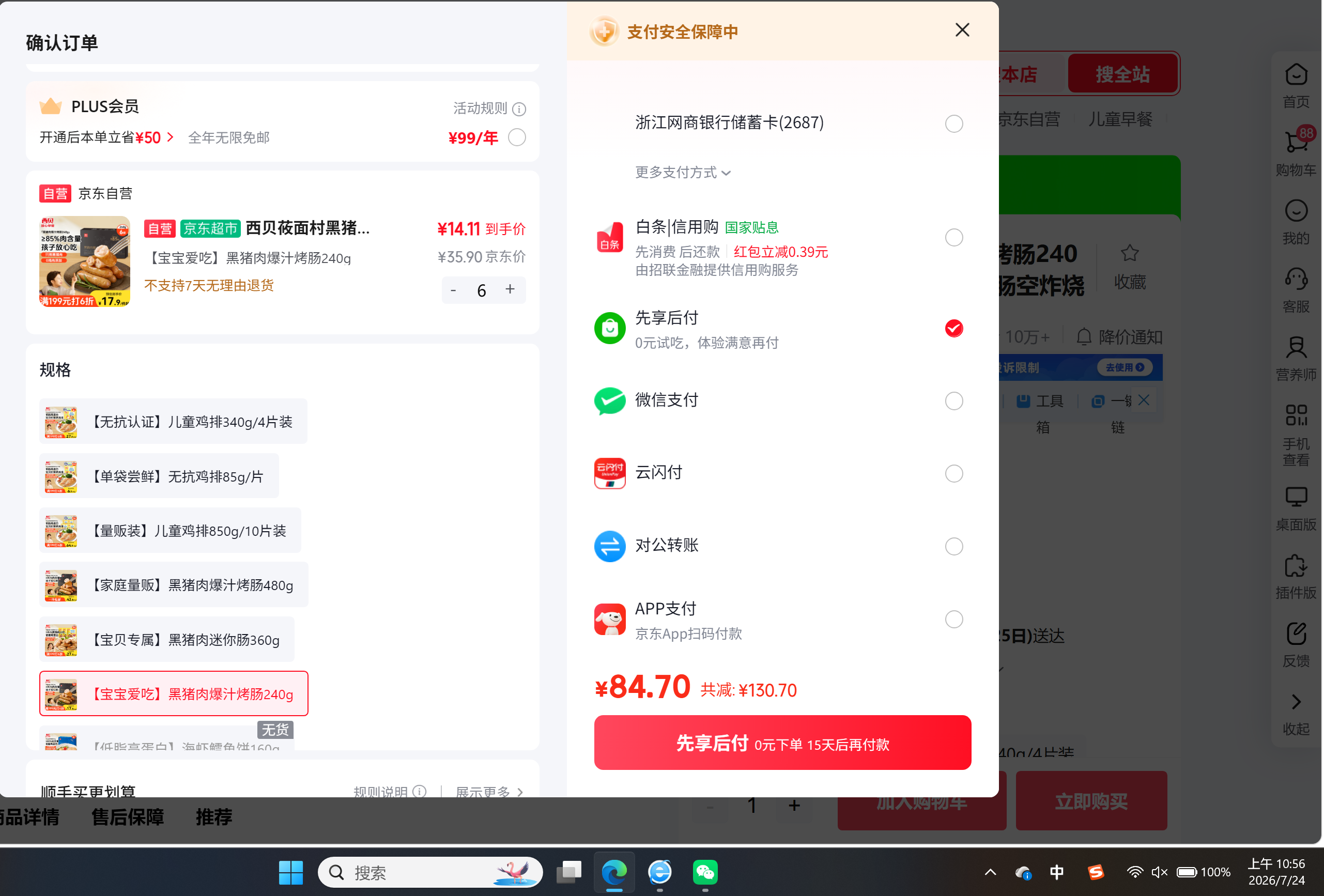The height and width of the screenshot is (896, 1324).
Task: Decrease order quantity with minus button
Action: coord(453,290)
